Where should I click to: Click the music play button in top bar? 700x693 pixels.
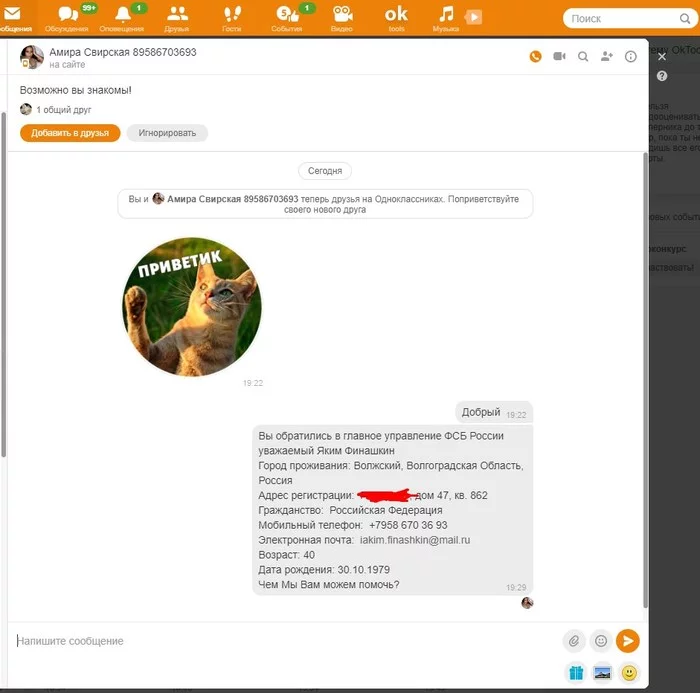click(474, 17)
